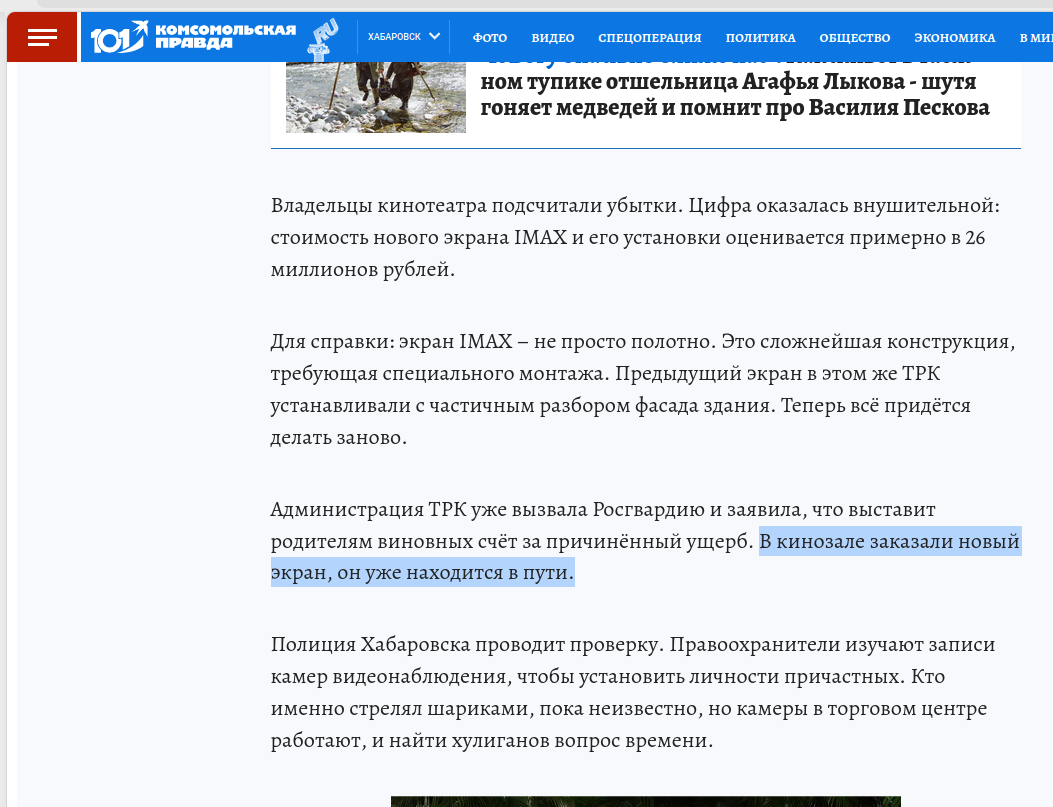Open the article thumbnail of hikers crossing river

(x=375, y=97)
